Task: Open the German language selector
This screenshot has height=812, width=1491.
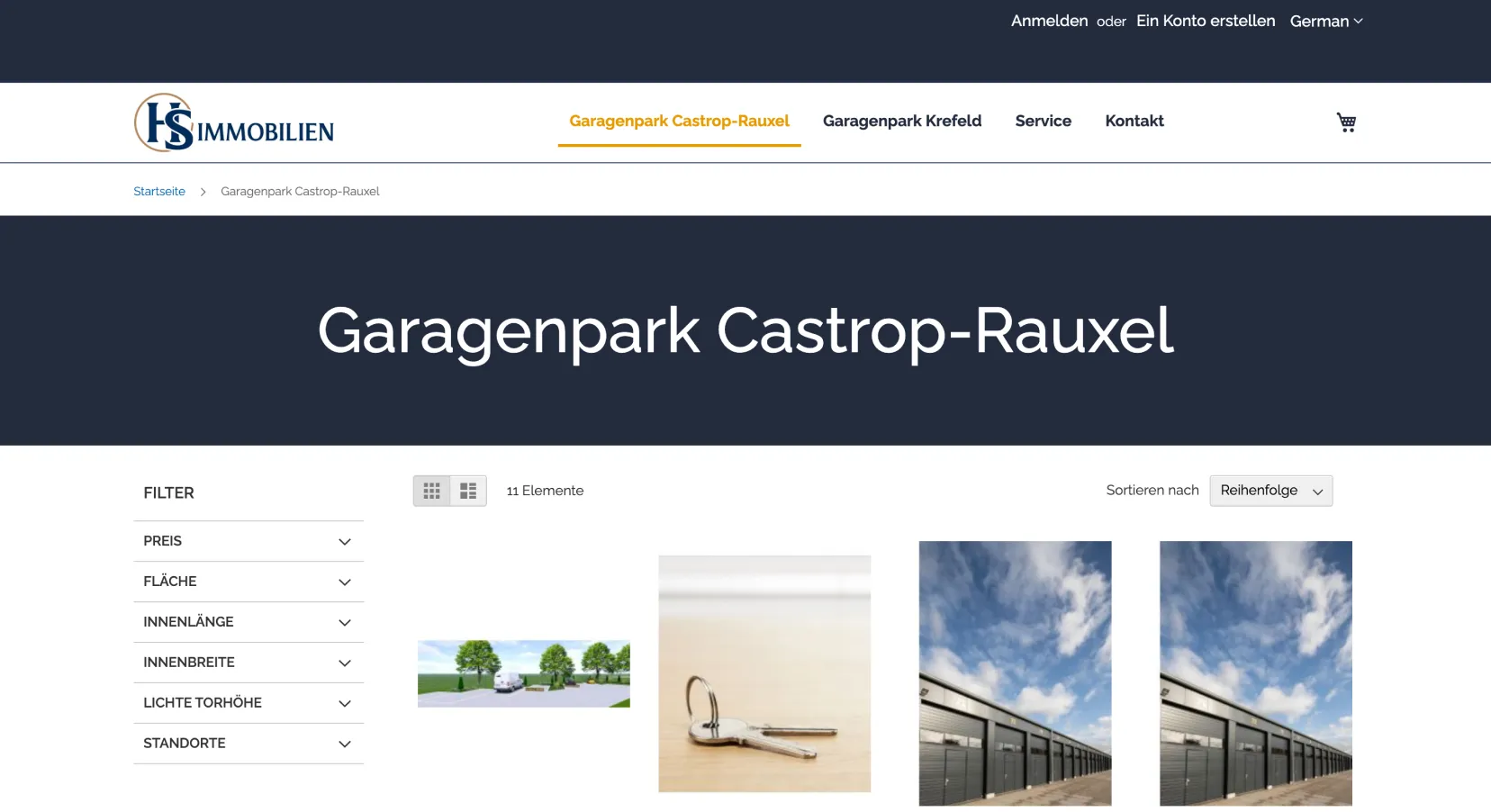Action: (x=1325, y=22)
